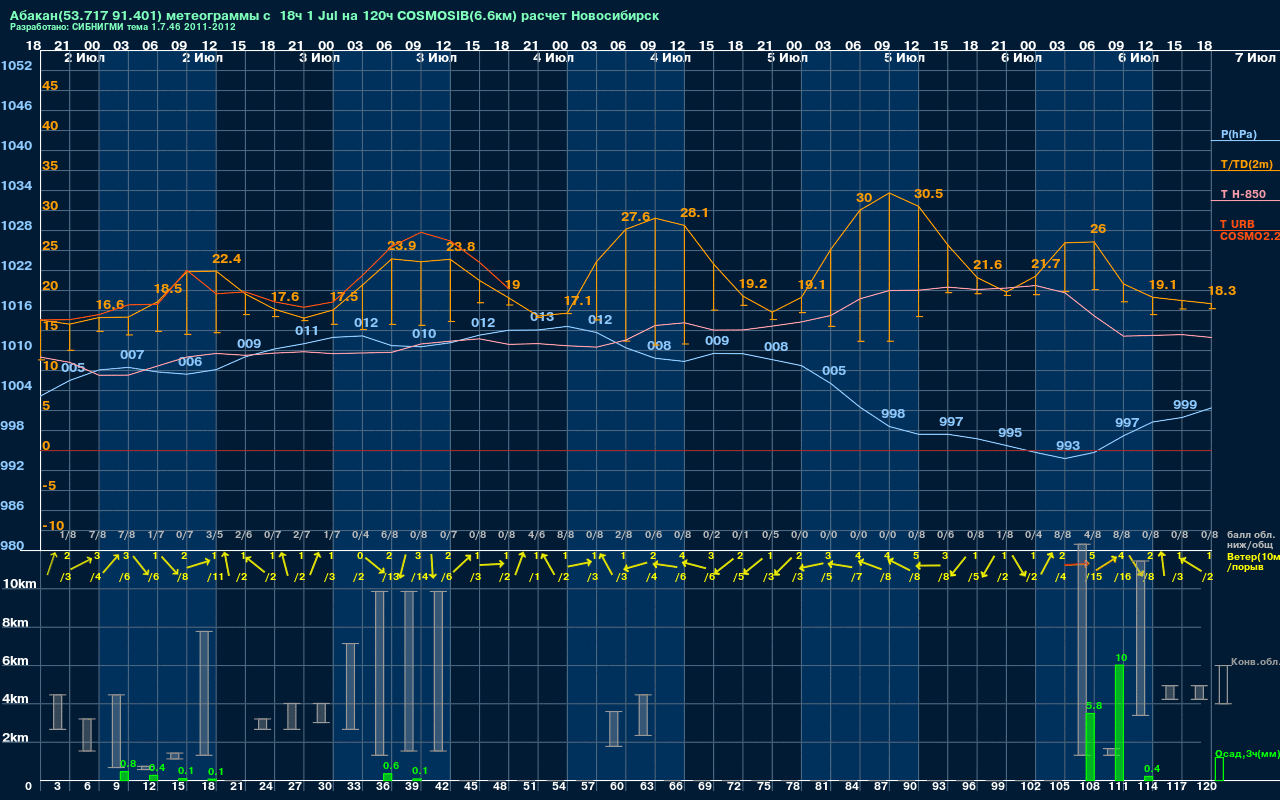
Task: Click the tall green precipitation bar labeled 10
Action: pyautogui.click(x=1120, y=723)
